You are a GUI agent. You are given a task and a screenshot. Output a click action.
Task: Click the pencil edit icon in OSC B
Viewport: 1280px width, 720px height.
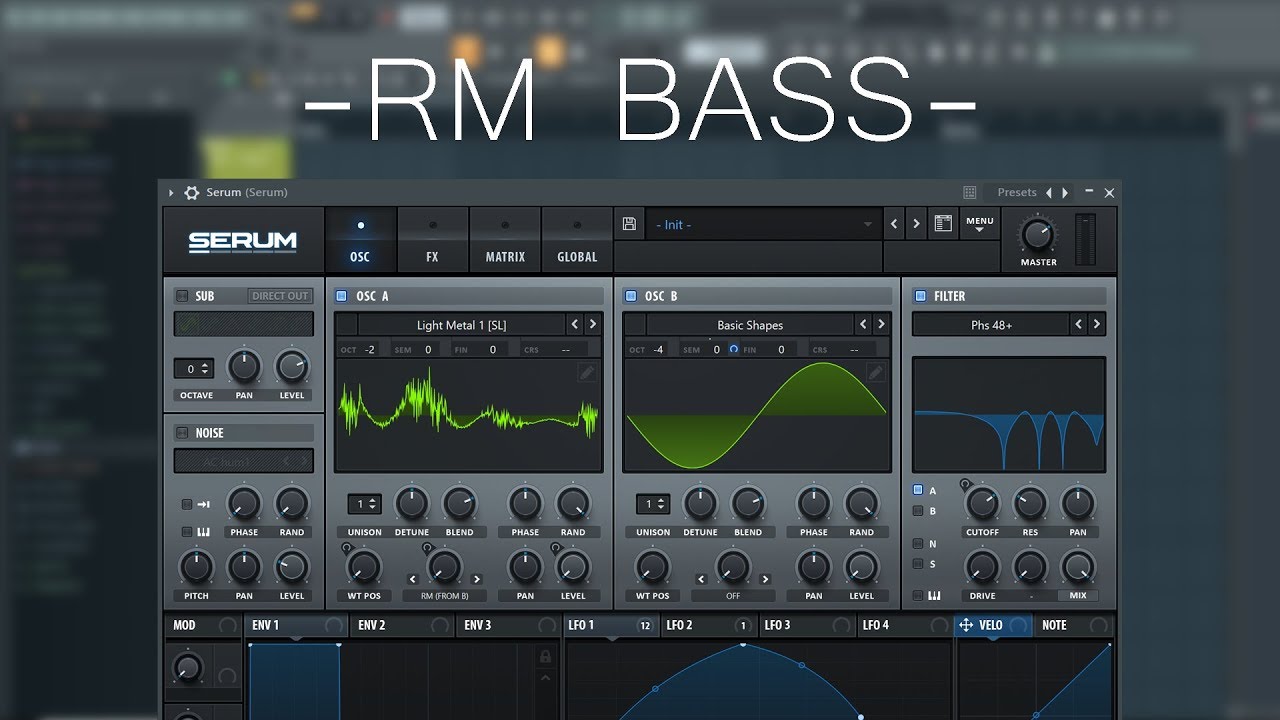[875, 373]
